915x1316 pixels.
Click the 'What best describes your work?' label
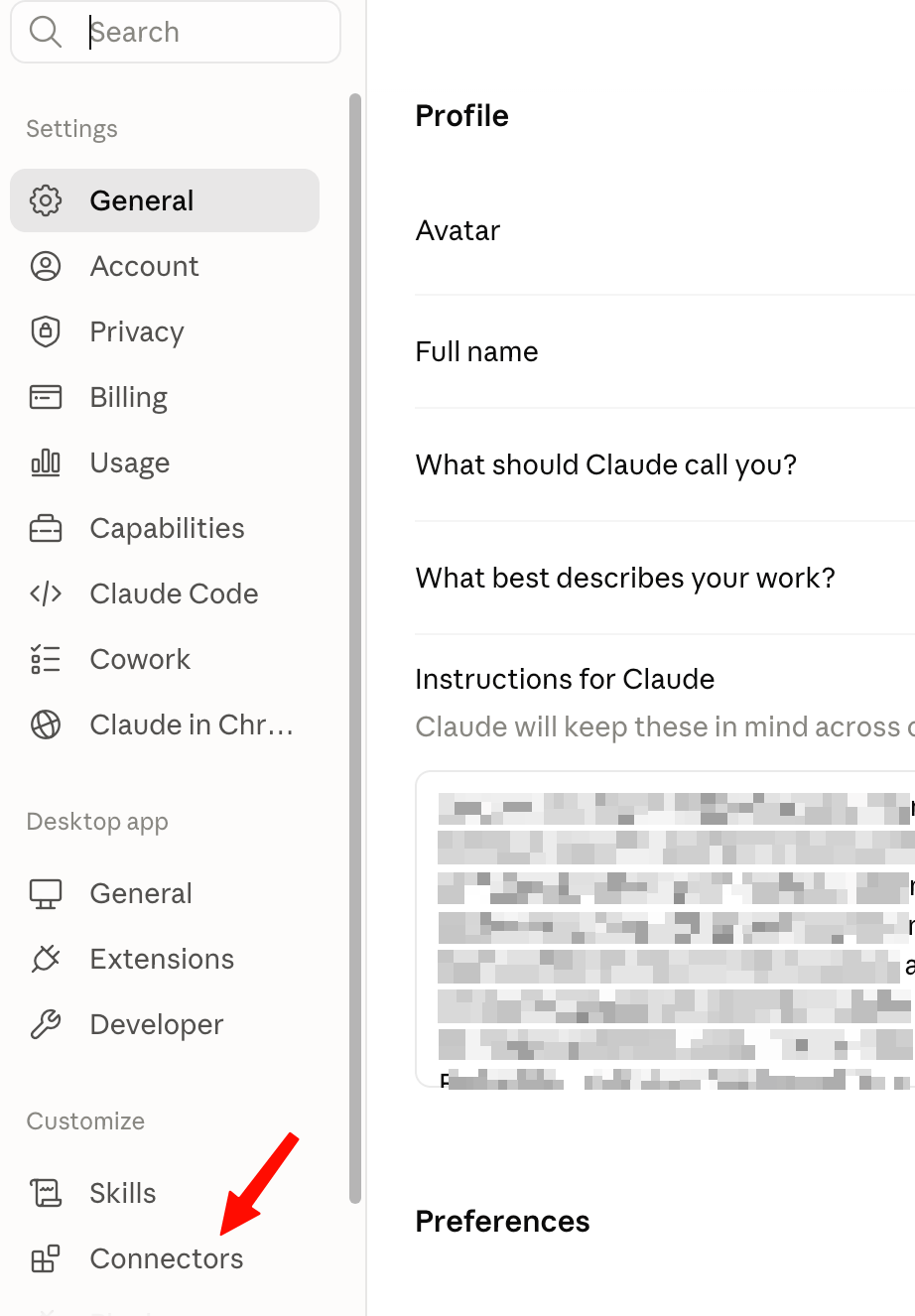(625, 578)
